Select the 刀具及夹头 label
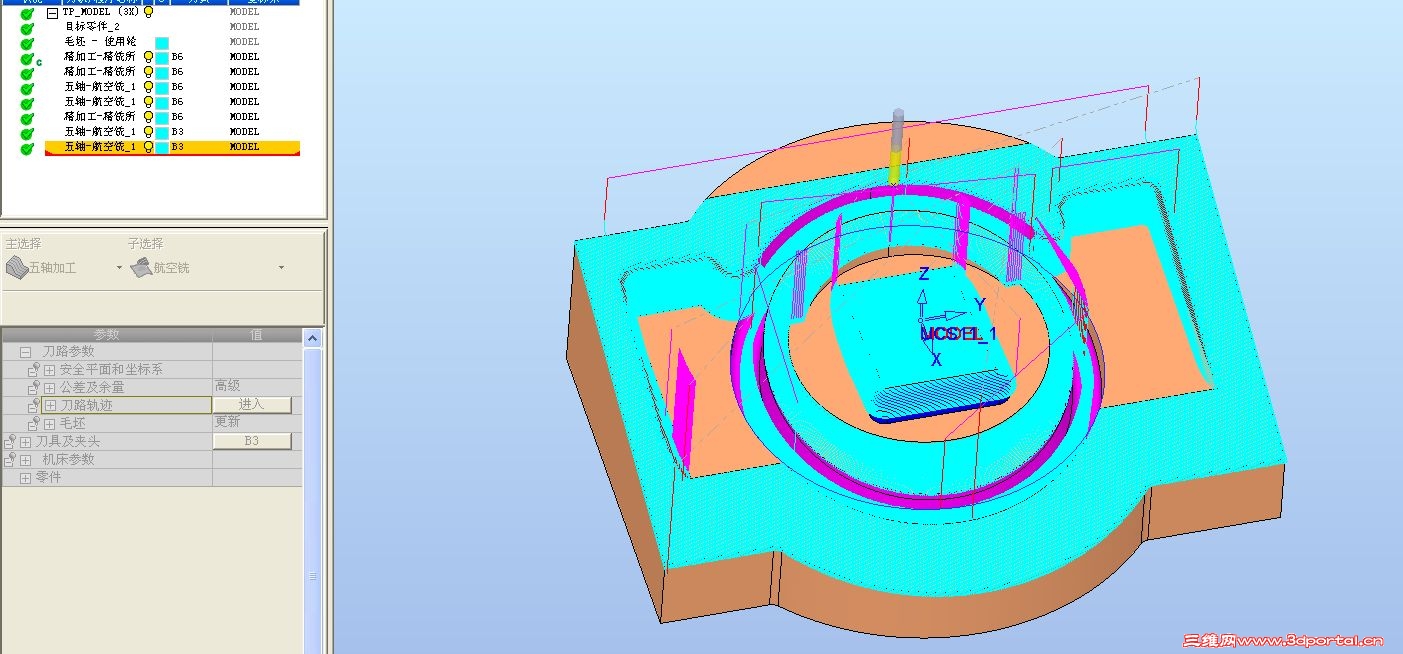Viewport: 1403px width, 654px height. [68, 442]
